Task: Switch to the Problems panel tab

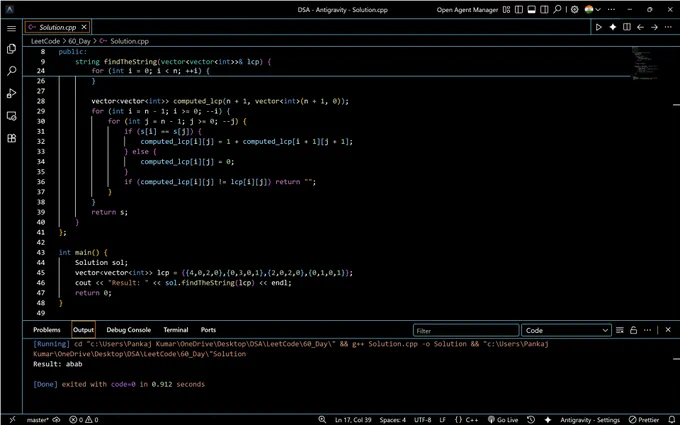Action: tap(47, 330)
